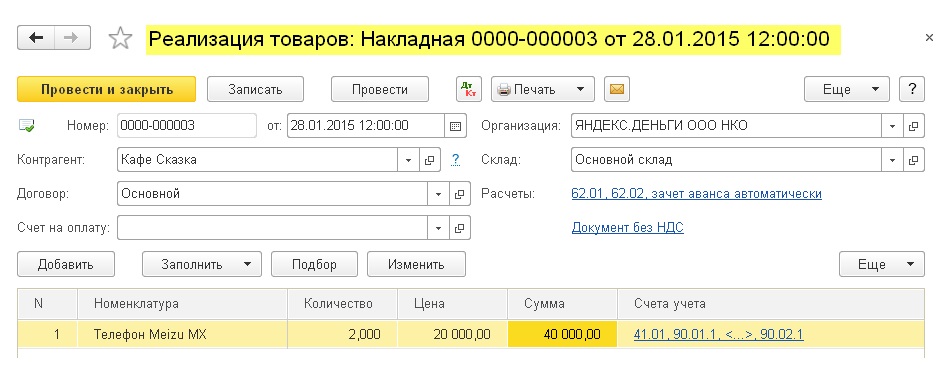Open top Еще menu near help button
The height and width of the screenshot is (377, 945).
(846, 90)
